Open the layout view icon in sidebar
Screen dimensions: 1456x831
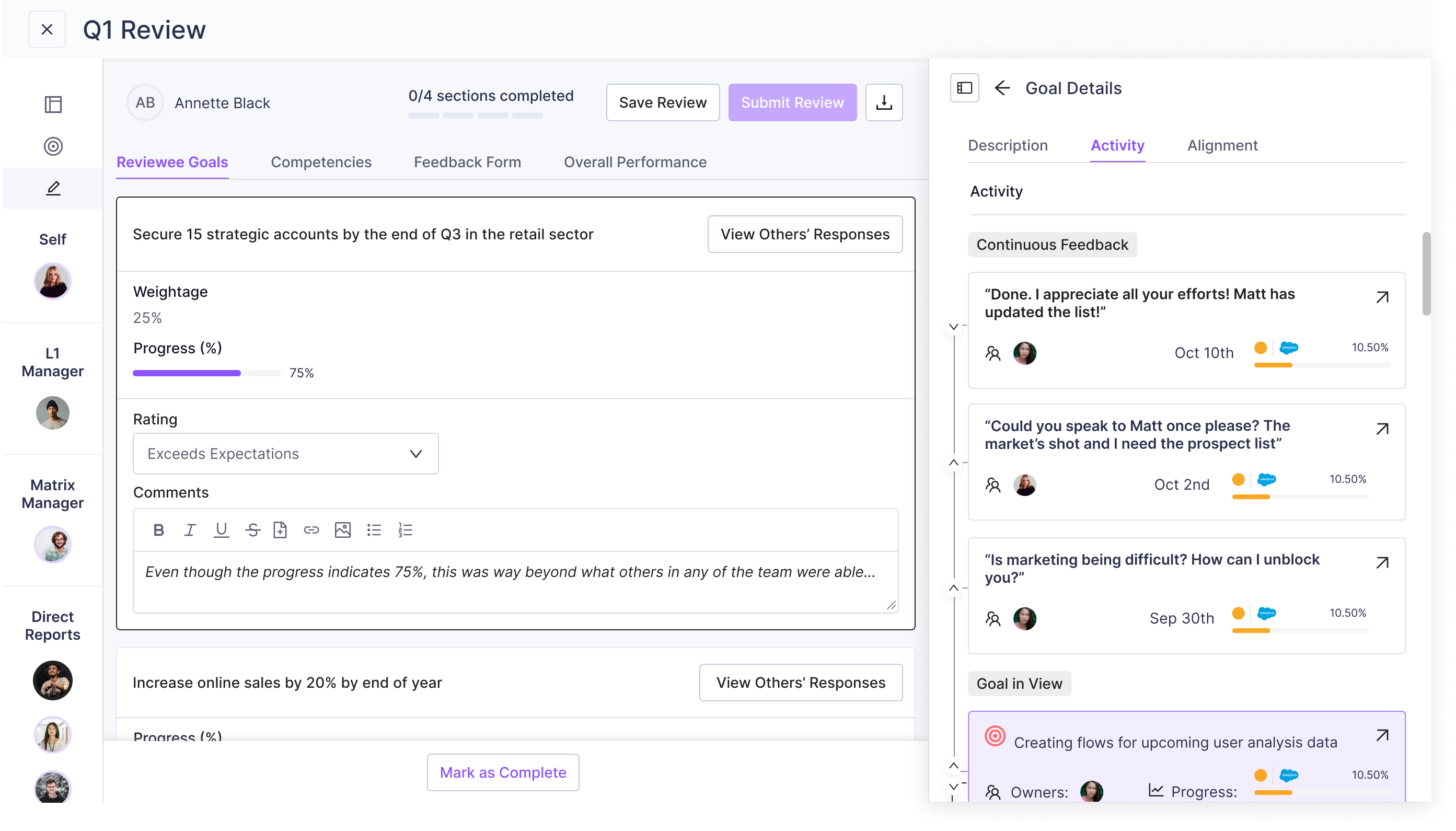(53, 105)
